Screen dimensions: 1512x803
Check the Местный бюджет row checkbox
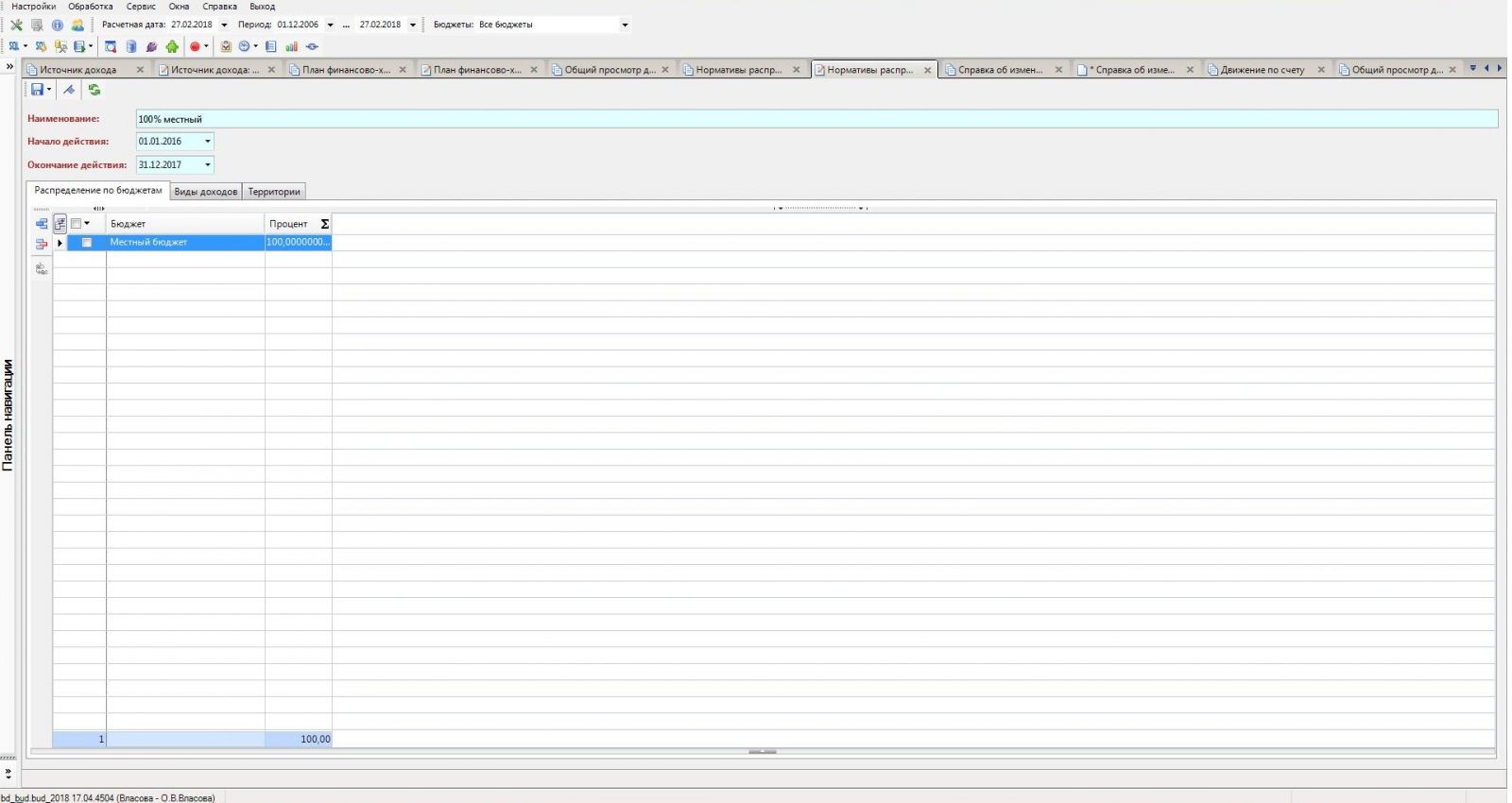tap(87, 243)
